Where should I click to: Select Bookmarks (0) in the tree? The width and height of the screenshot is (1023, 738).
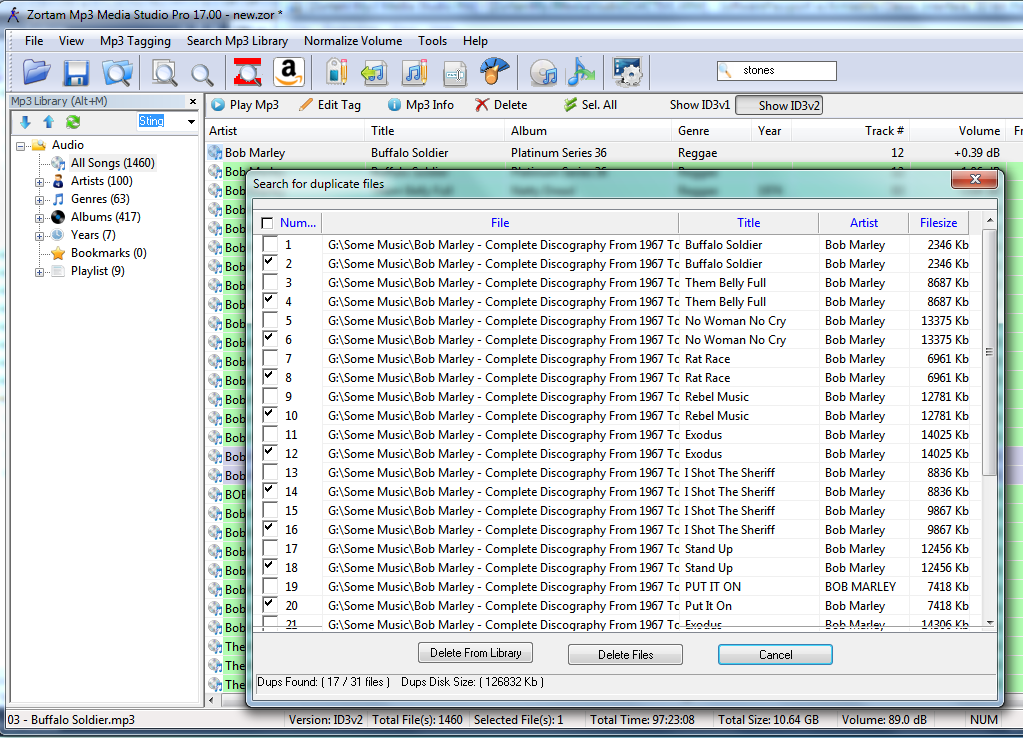tap(108, 253)
